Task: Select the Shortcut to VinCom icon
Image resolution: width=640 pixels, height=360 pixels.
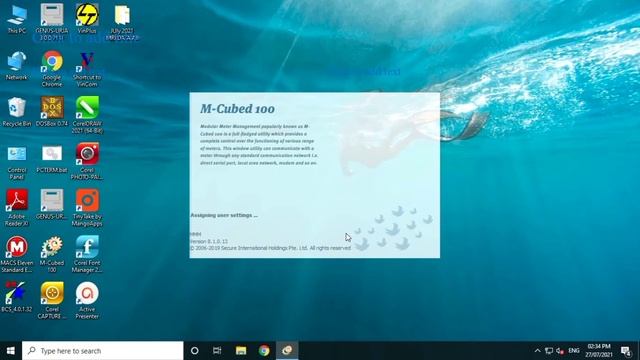Action: click(x=87, y=69)
